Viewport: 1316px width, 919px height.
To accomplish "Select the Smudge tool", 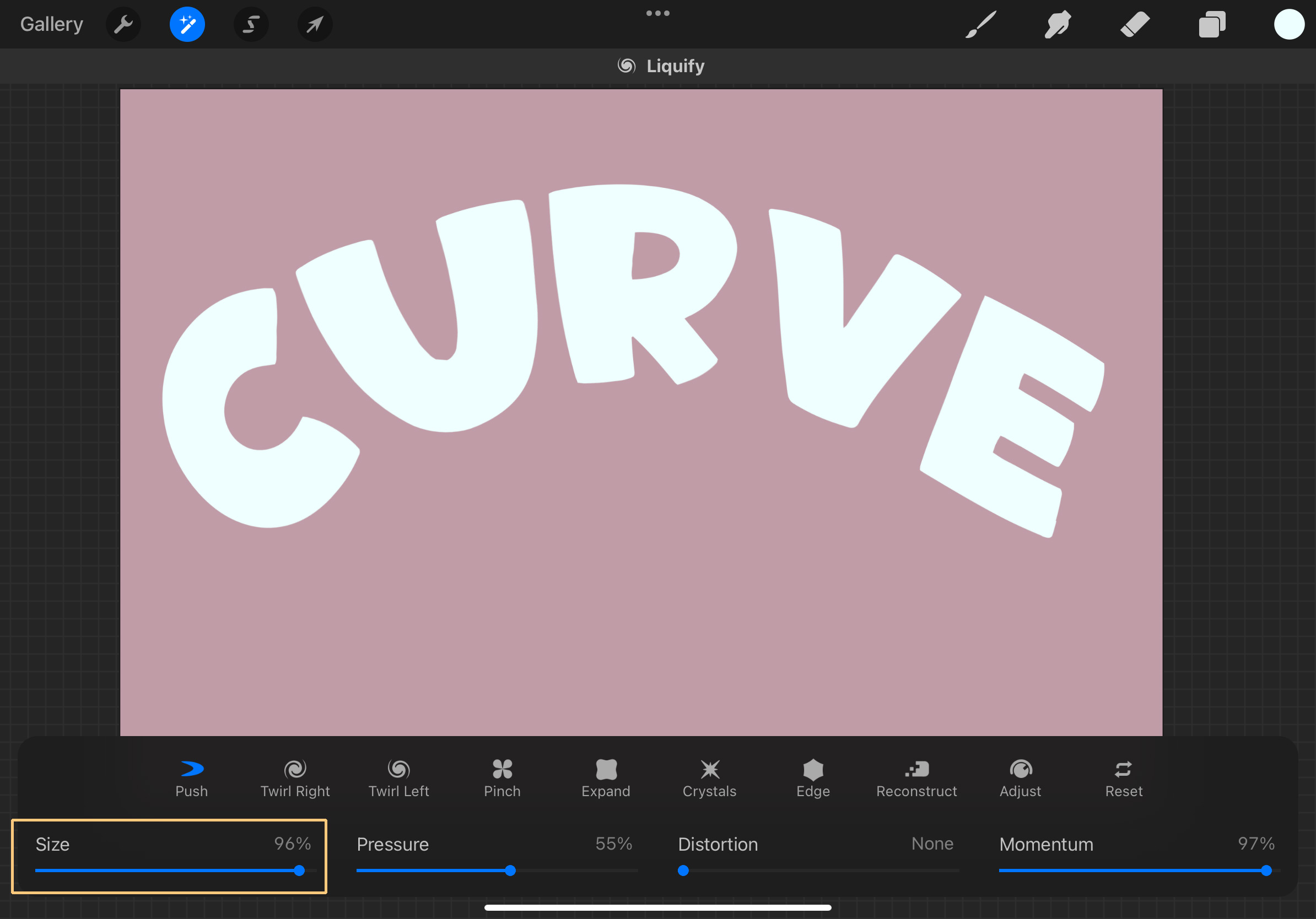I will coord(1058,24).
